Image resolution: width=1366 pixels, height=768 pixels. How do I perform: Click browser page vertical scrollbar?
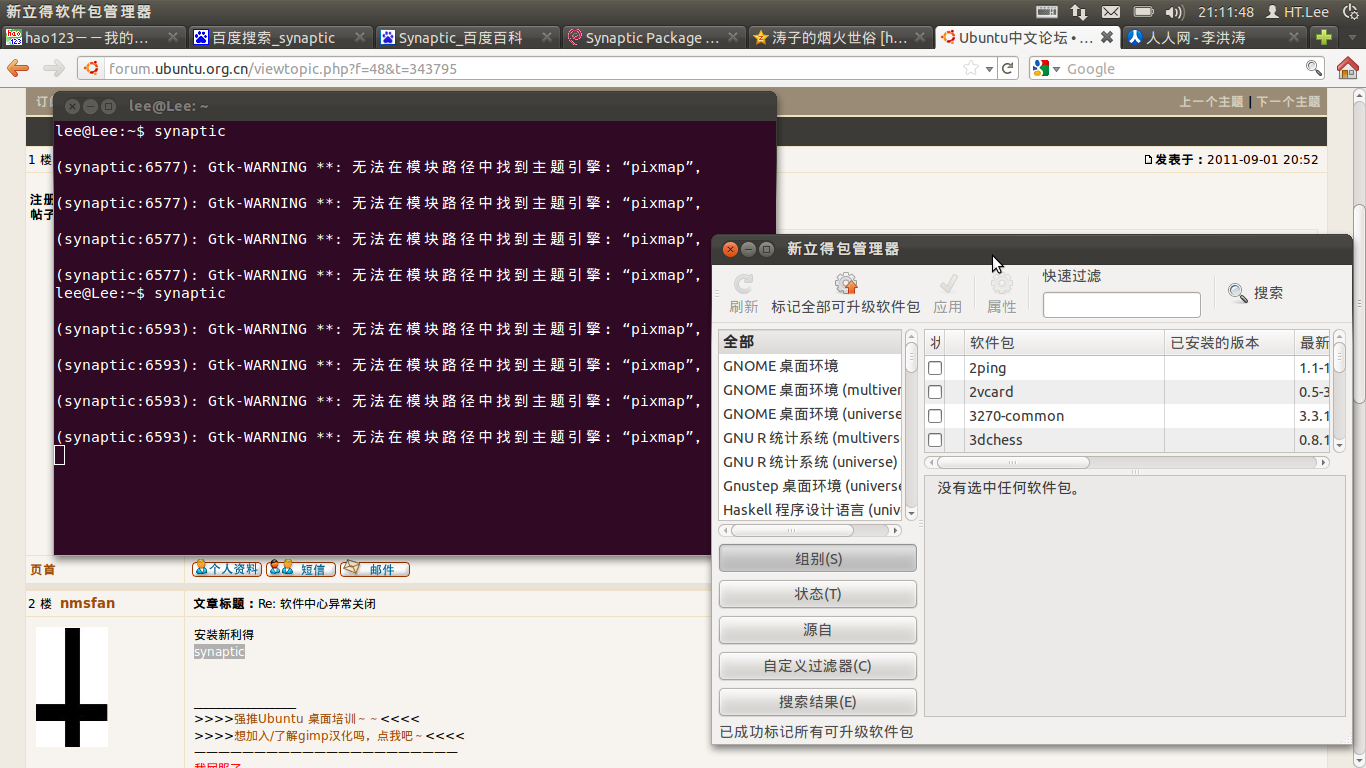coord(1359,430)
